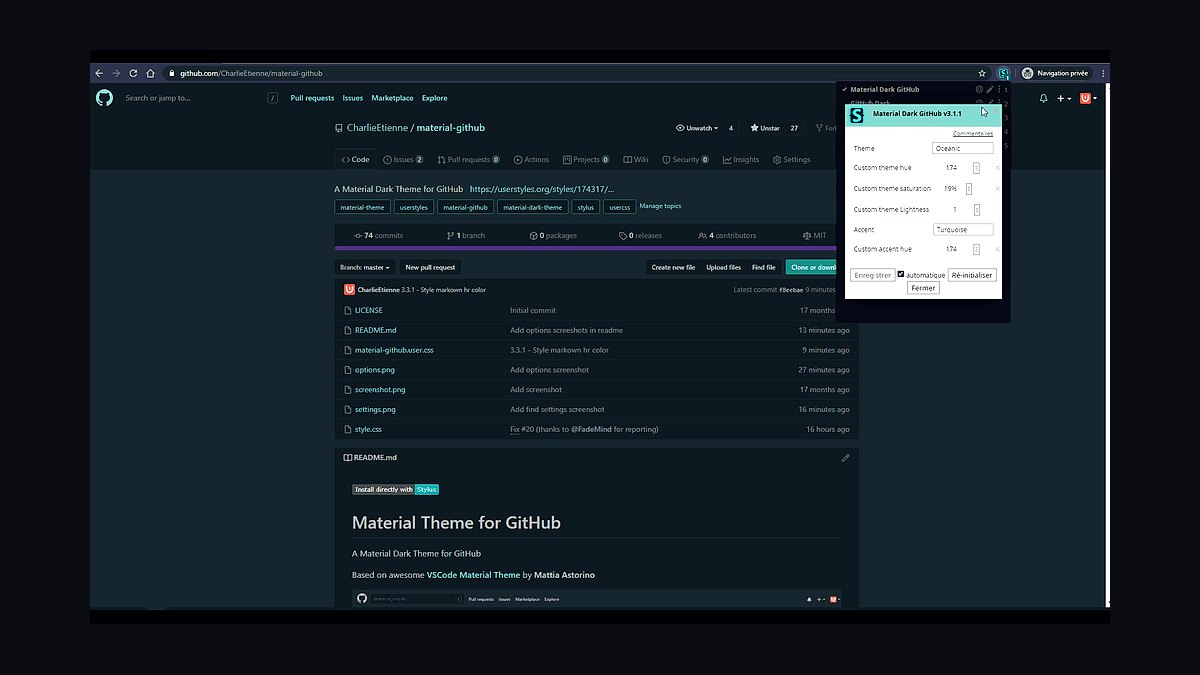This screenshot has width=1200, height=675.
Task: Open the Unwatch dropdown
Action: 697,128
